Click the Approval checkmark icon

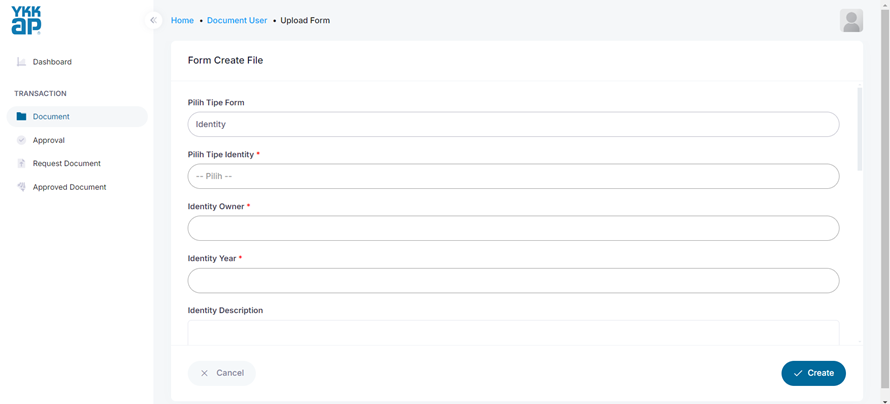click(x=21, y=140)
